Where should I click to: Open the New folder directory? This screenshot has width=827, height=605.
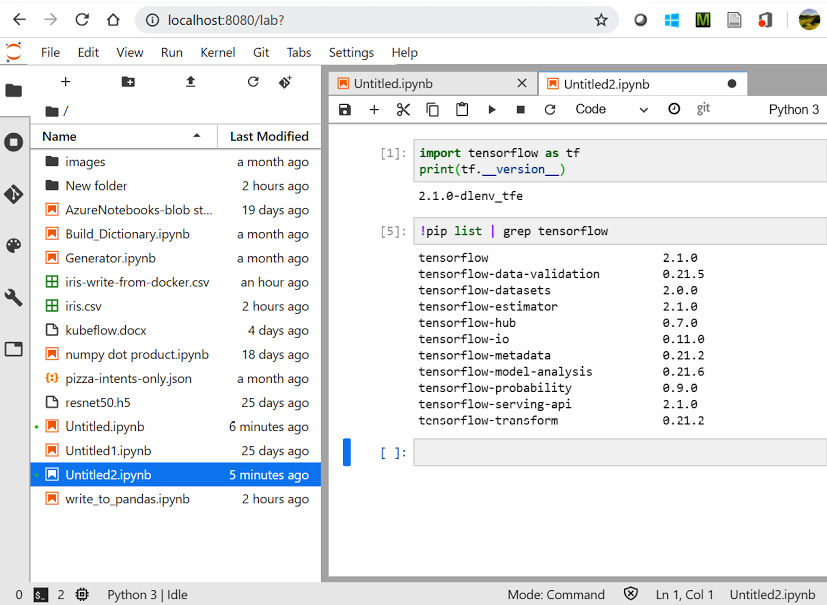(x=176, y=186)
